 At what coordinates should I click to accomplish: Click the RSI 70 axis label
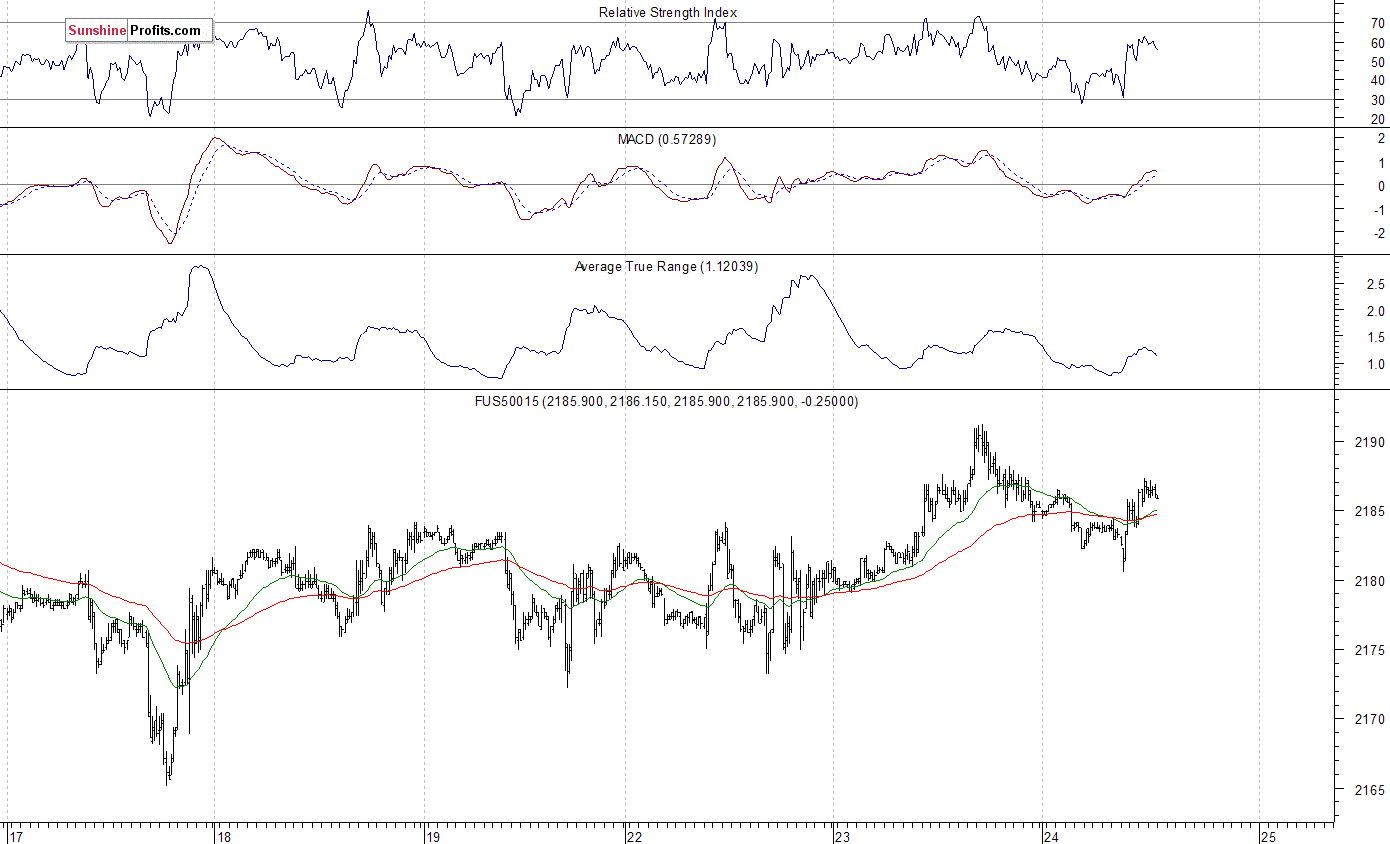point(1378,23)
